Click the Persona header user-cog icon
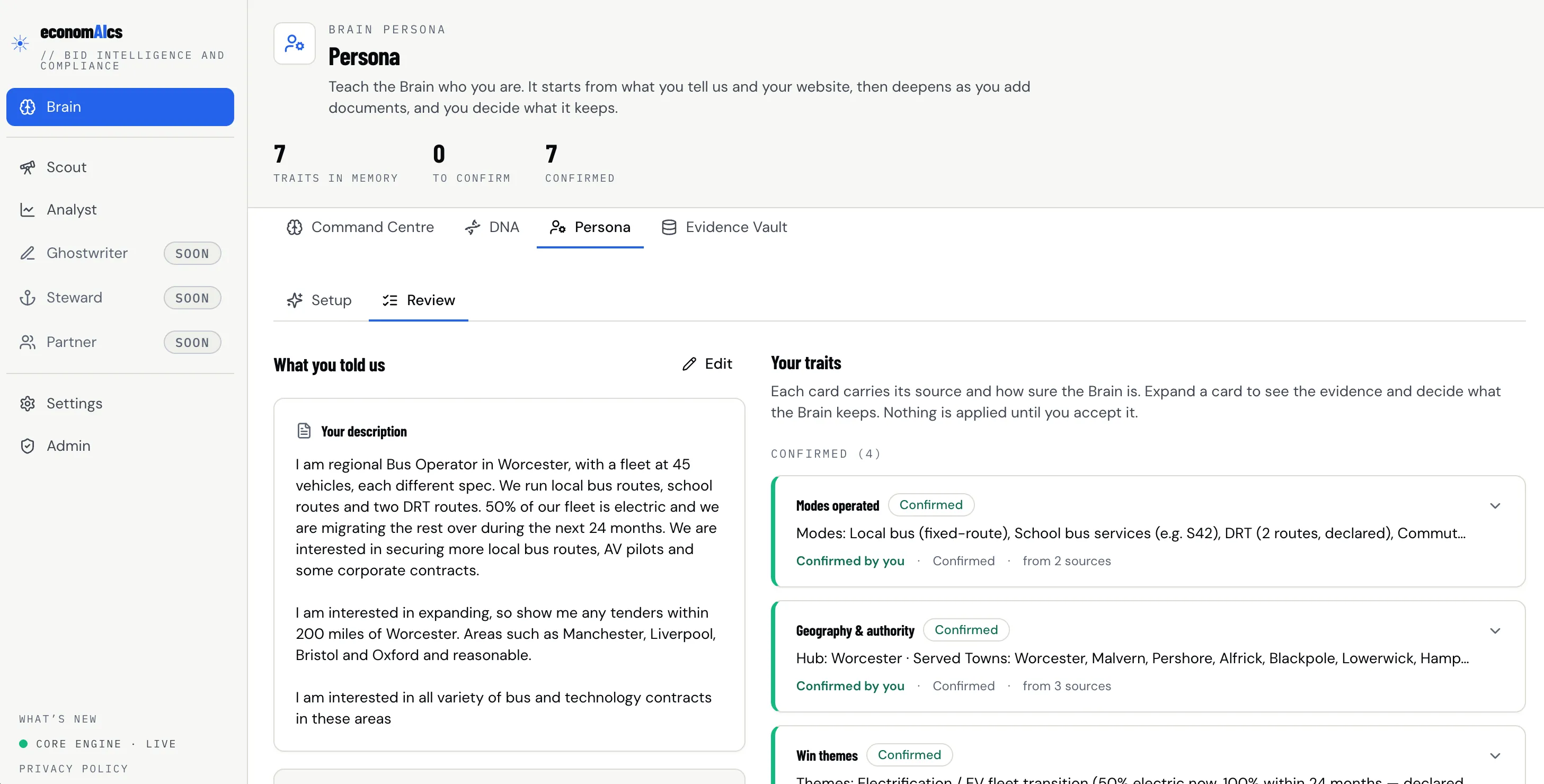Screen dimensions: 1544x784 click(x=294, y=43)
